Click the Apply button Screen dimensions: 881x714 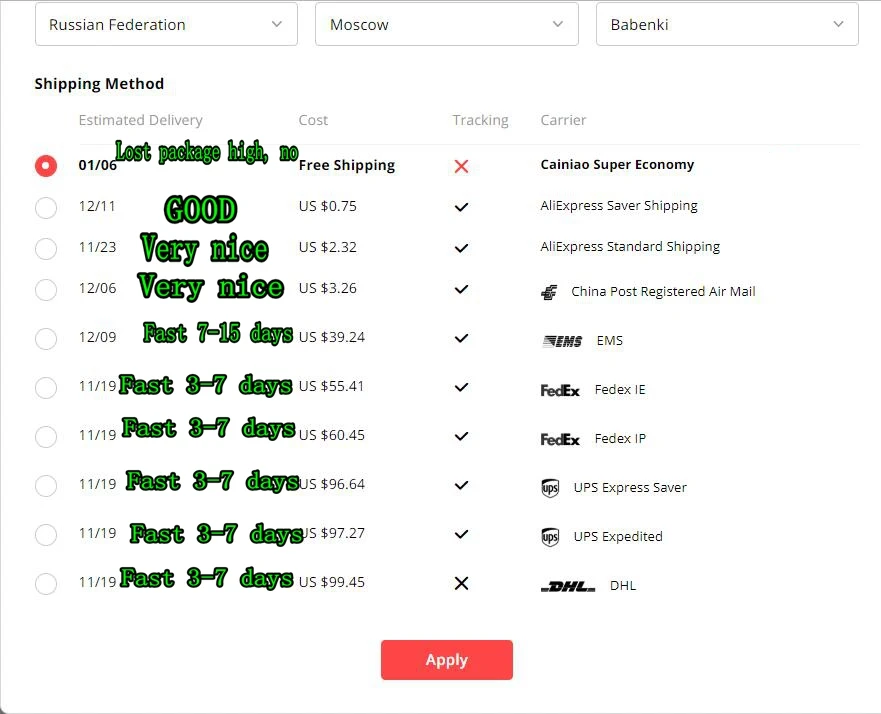click(x=447, y=660)
